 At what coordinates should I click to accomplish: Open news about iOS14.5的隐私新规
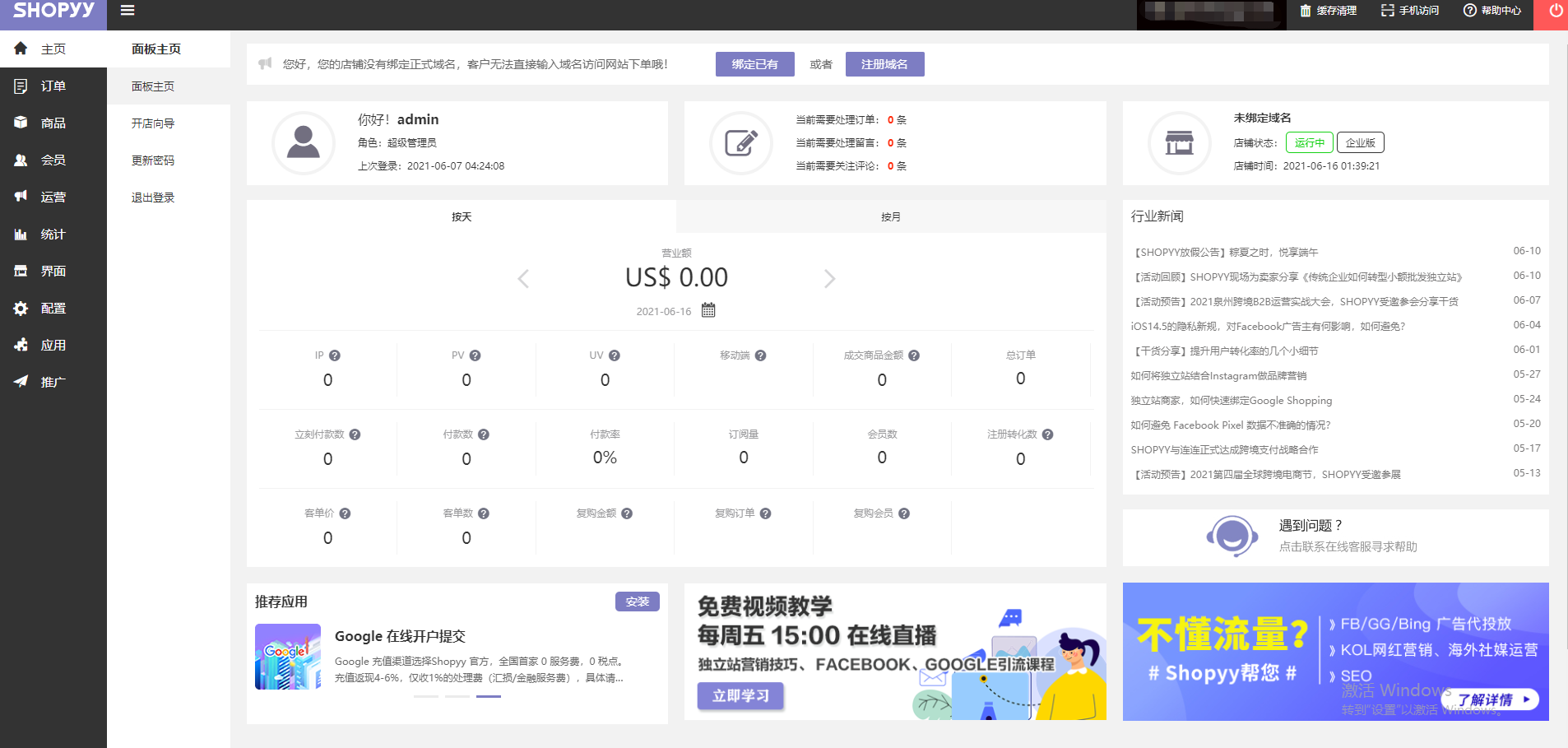tap(1268, 327)
